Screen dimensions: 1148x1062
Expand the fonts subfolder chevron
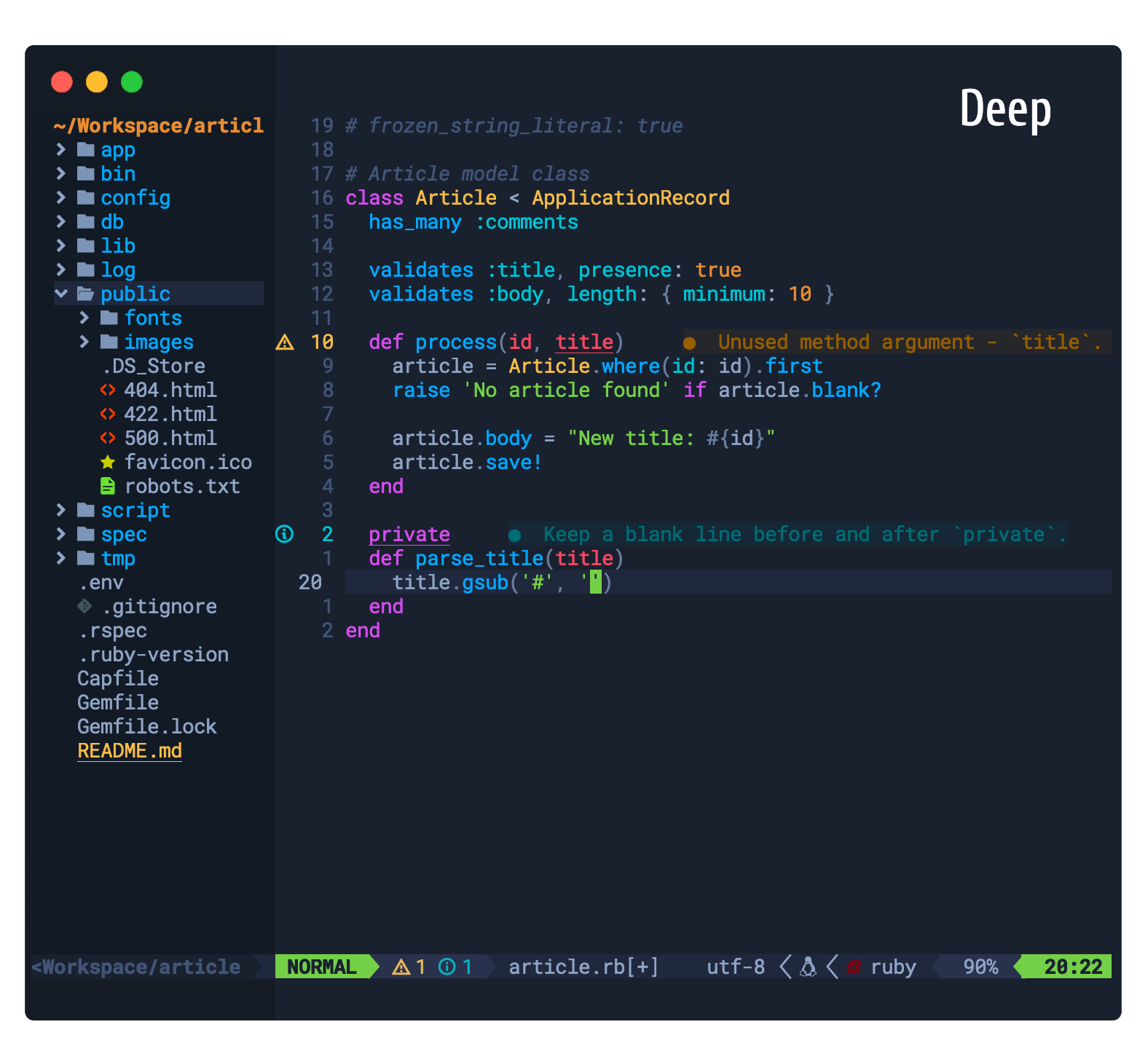[x=84, y=318]
